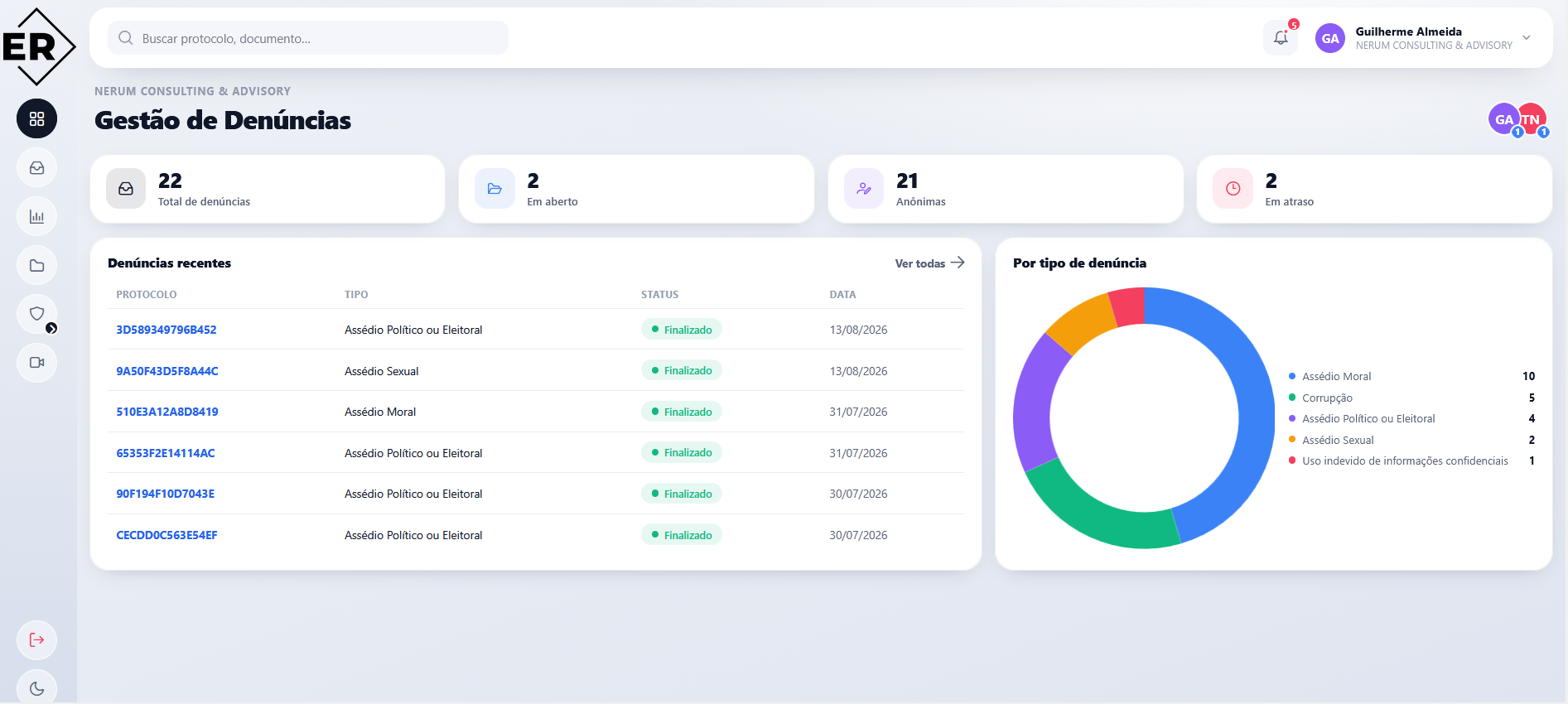Toggle dark mode moon icon
The image size is (1568, 704).
point(36,687)
